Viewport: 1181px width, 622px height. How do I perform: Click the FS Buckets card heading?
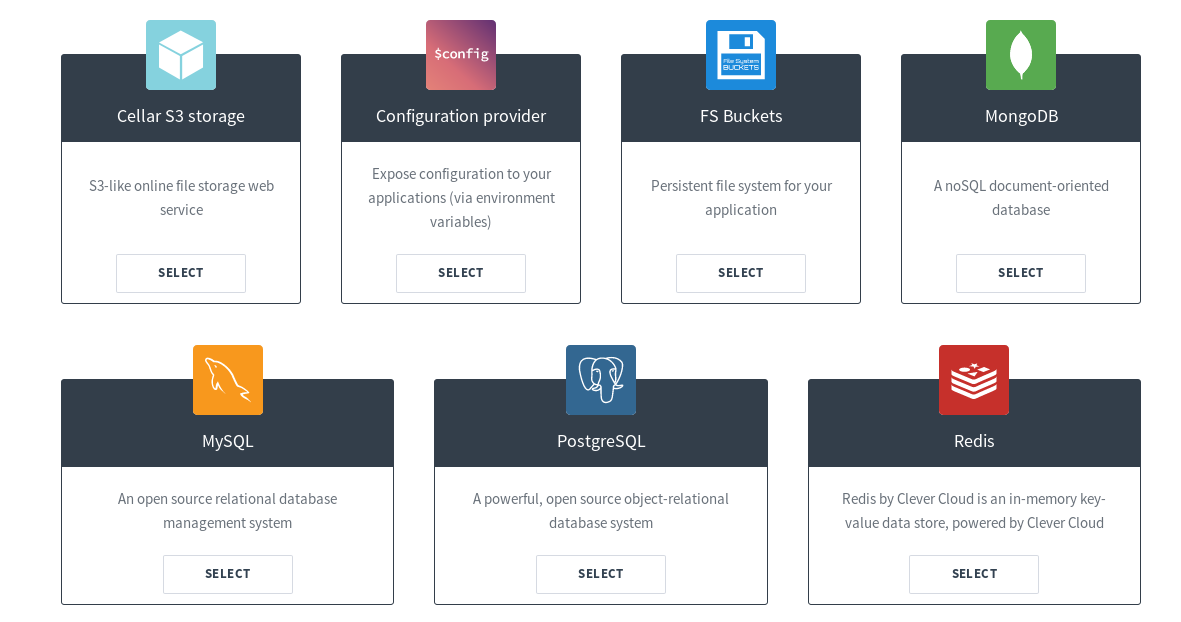coord(741,116)
